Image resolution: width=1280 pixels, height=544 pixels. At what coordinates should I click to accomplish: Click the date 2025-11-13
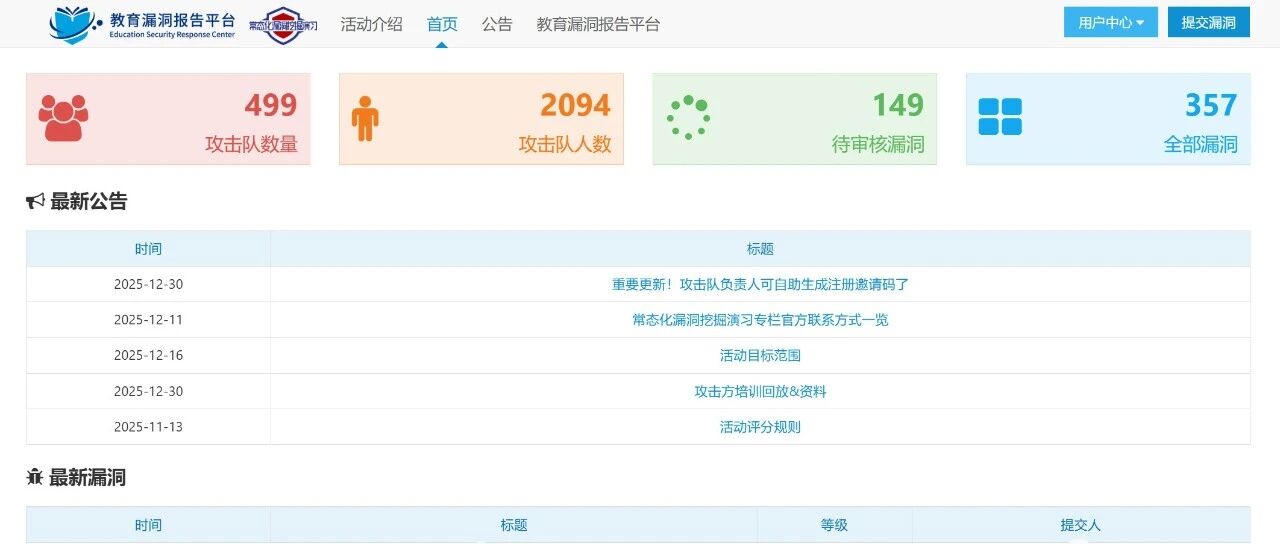point(148,427)
